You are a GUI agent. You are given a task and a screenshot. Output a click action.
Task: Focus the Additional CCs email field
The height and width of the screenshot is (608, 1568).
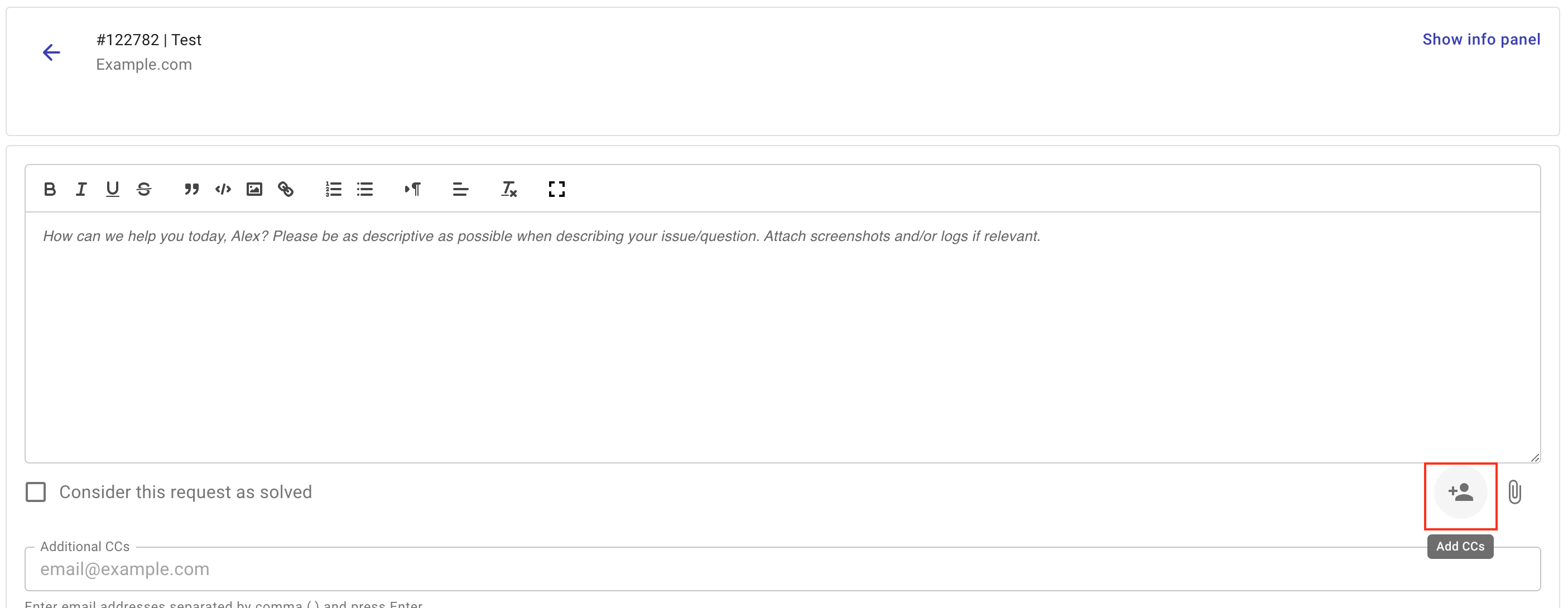782,569
